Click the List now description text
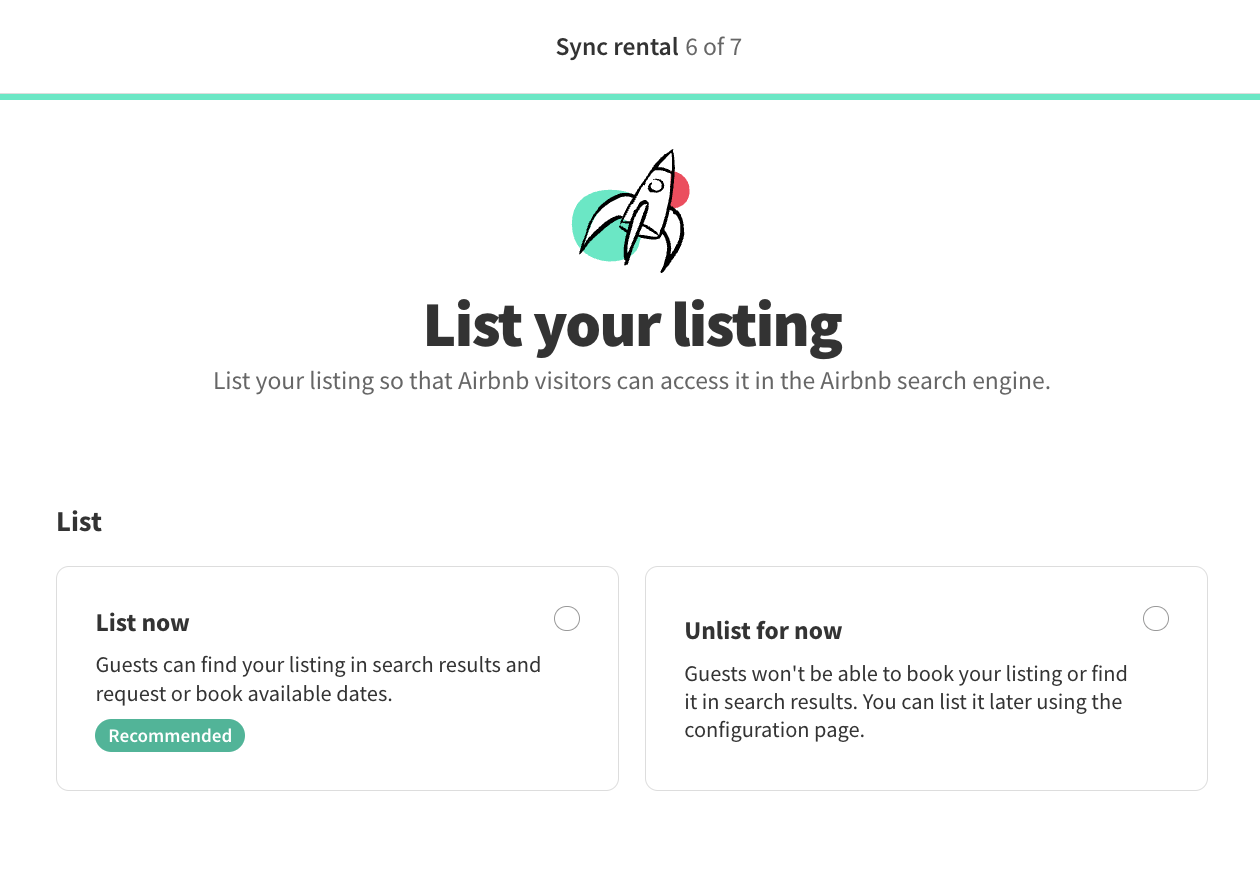 318,679
